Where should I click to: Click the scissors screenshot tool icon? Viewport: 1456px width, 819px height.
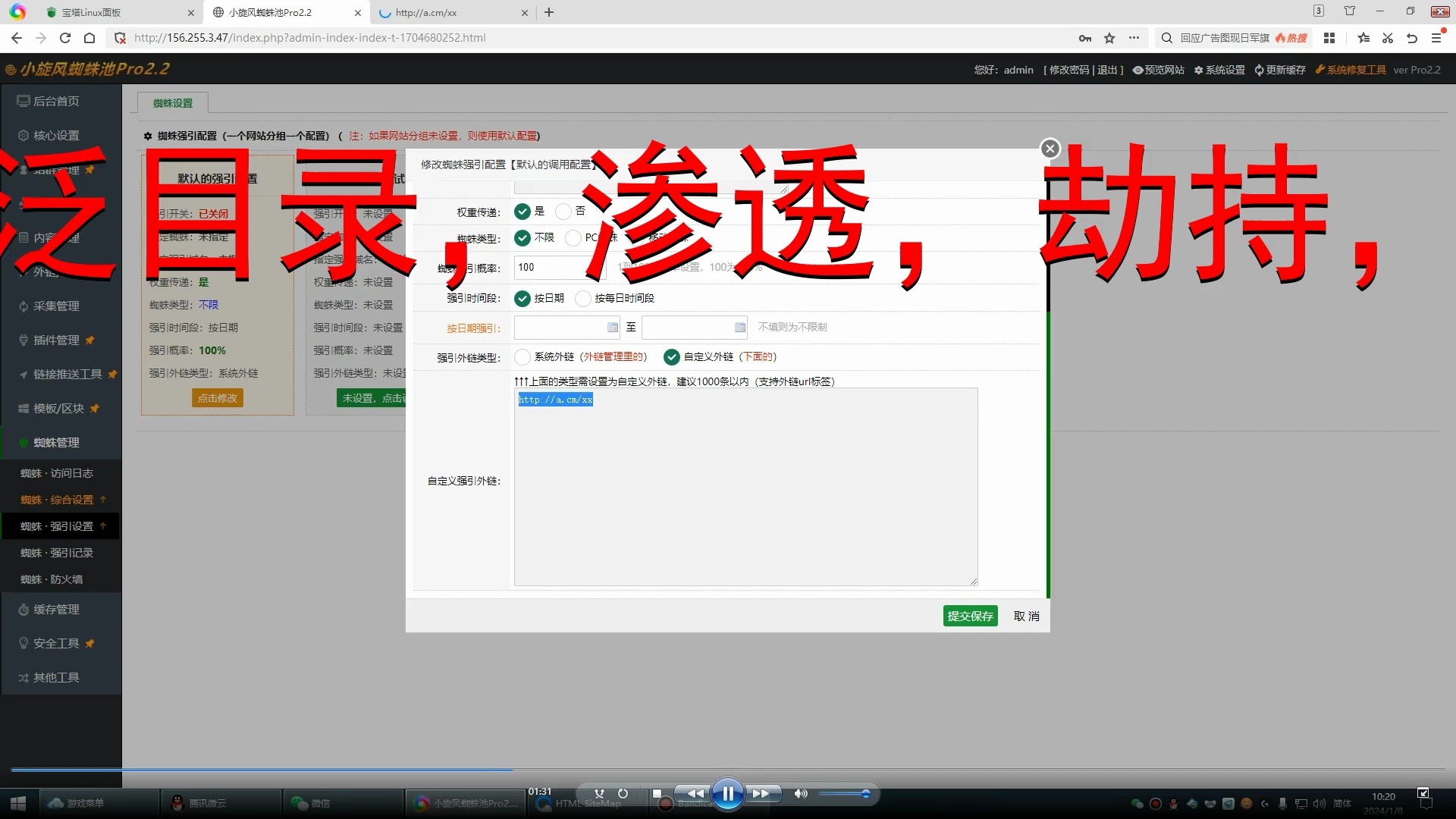click(1388, 38)
